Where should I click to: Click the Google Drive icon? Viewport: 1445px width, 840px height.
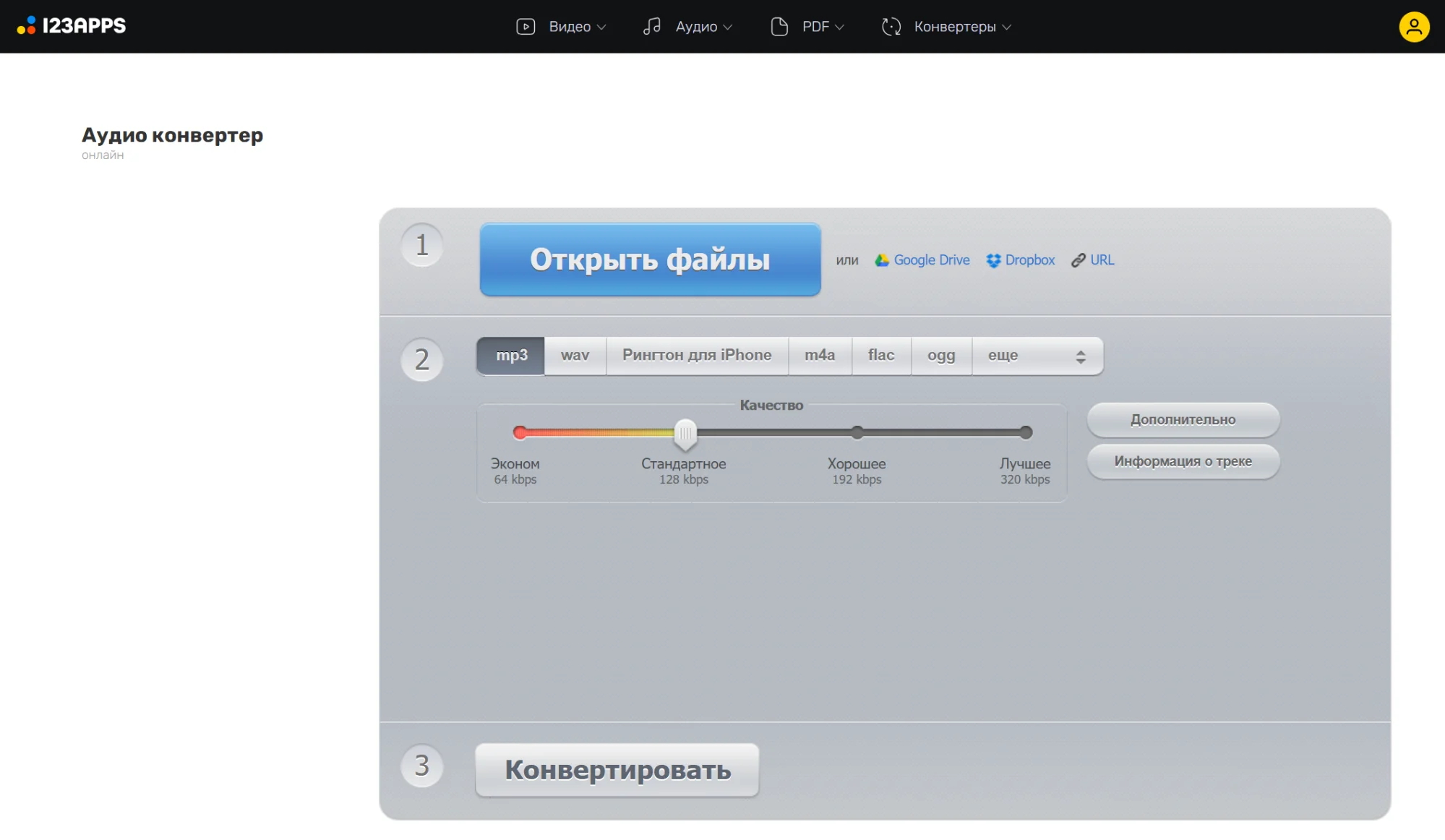point(882,260)
